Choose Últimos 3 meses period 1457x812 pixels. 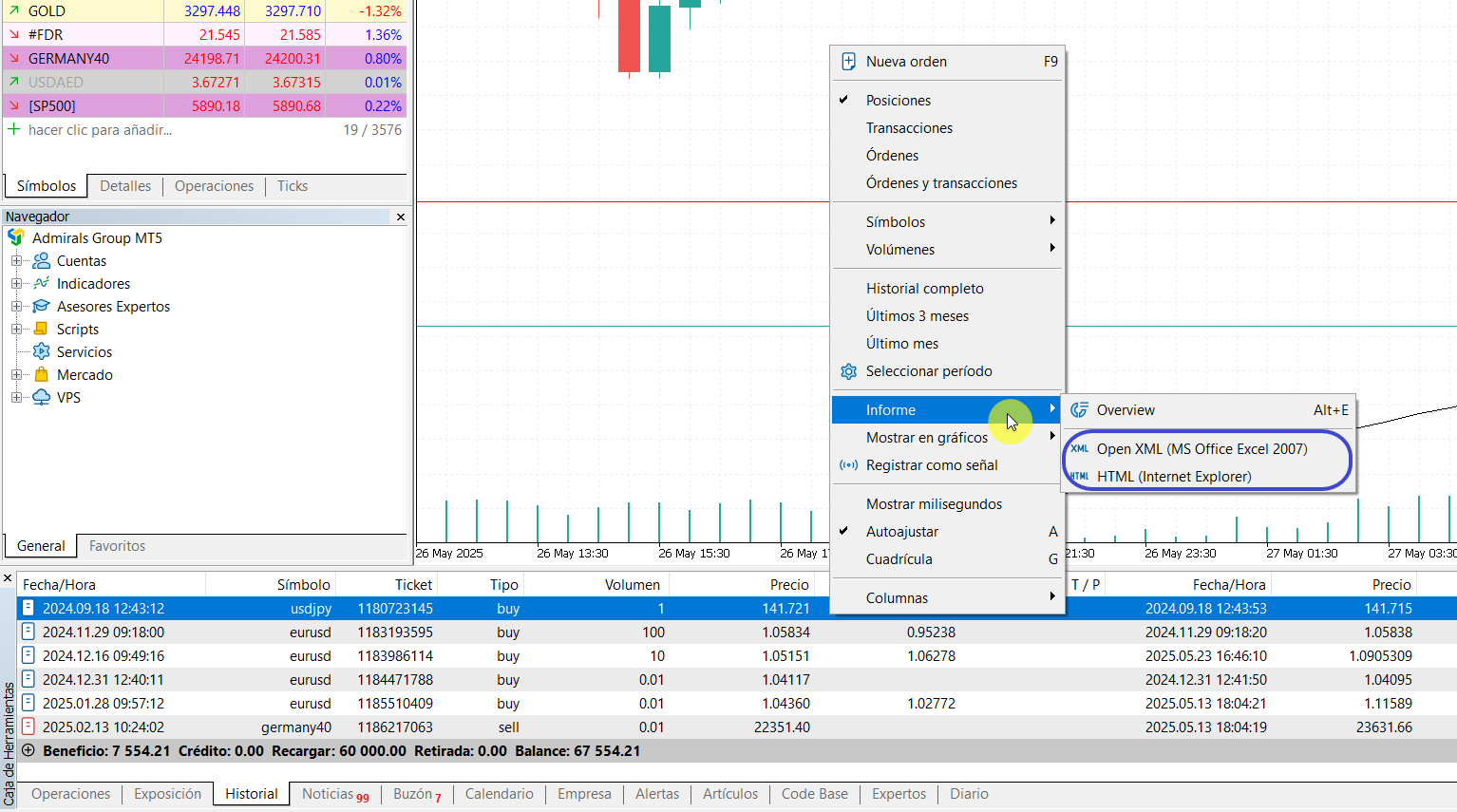(946, 316)
